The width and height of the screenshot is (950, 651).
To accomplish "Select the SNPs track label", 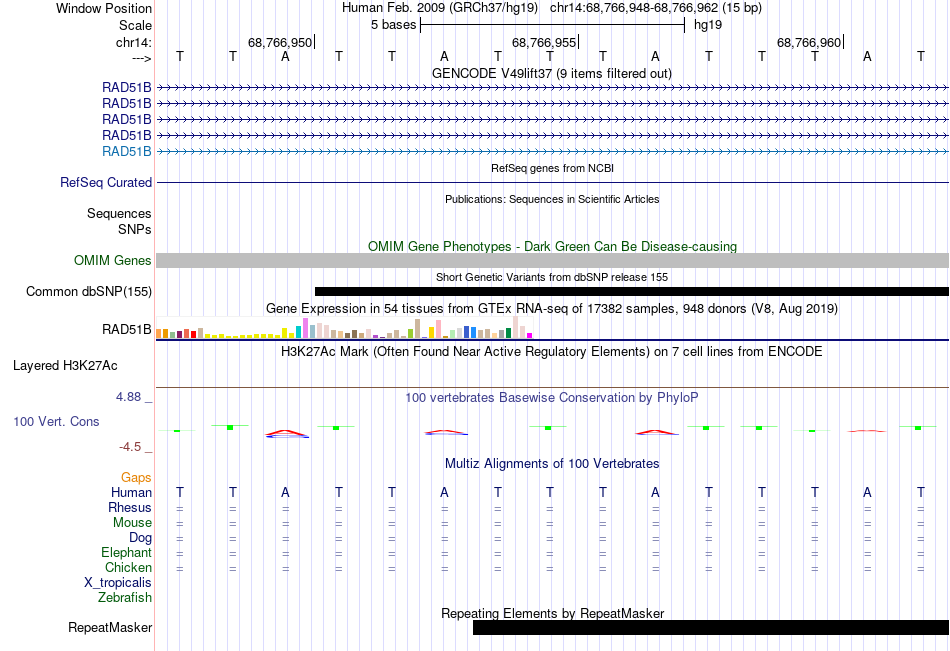I will [135, 229].
